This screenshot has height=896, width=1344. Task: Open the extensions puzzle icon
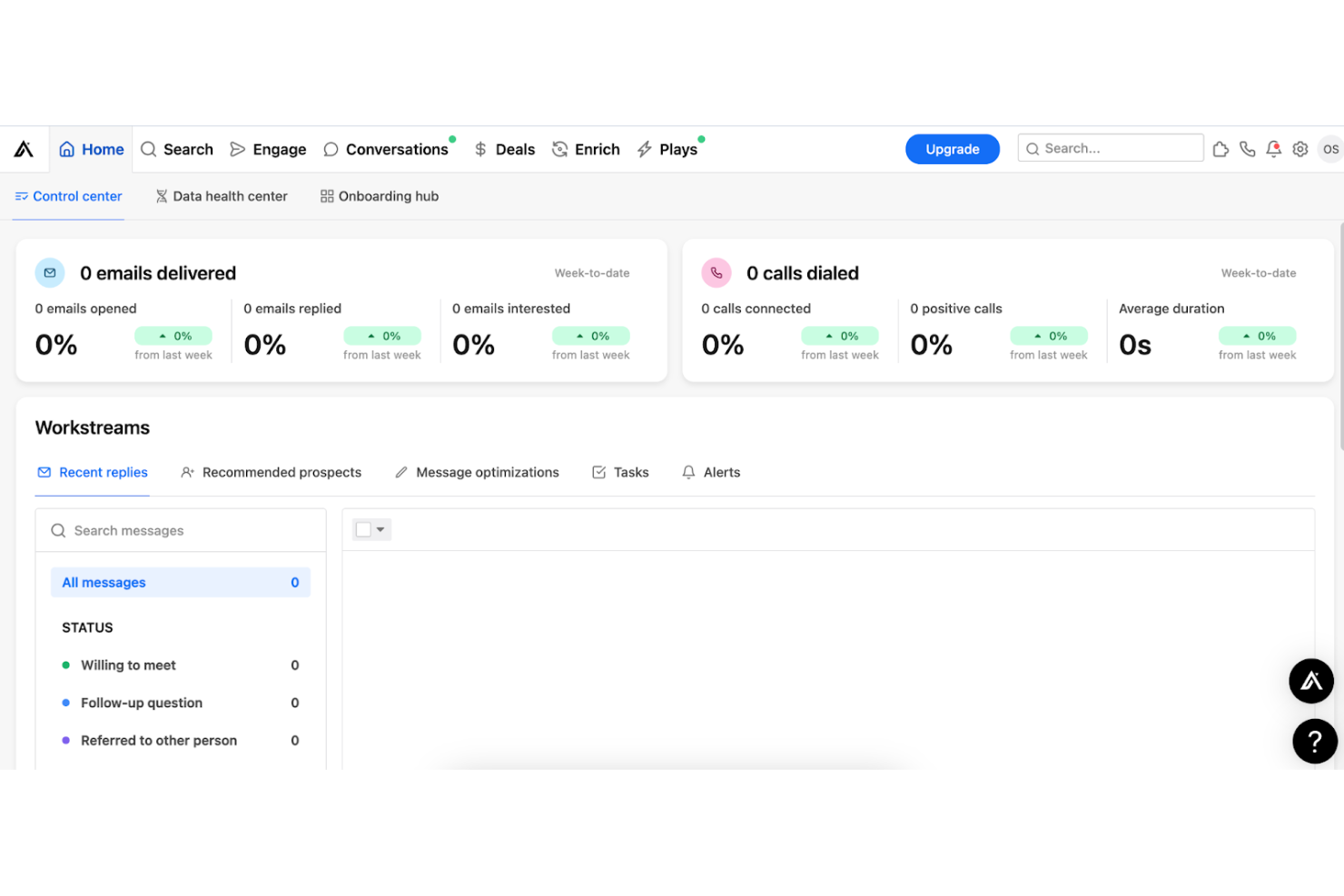click(x=1220, y=149)
